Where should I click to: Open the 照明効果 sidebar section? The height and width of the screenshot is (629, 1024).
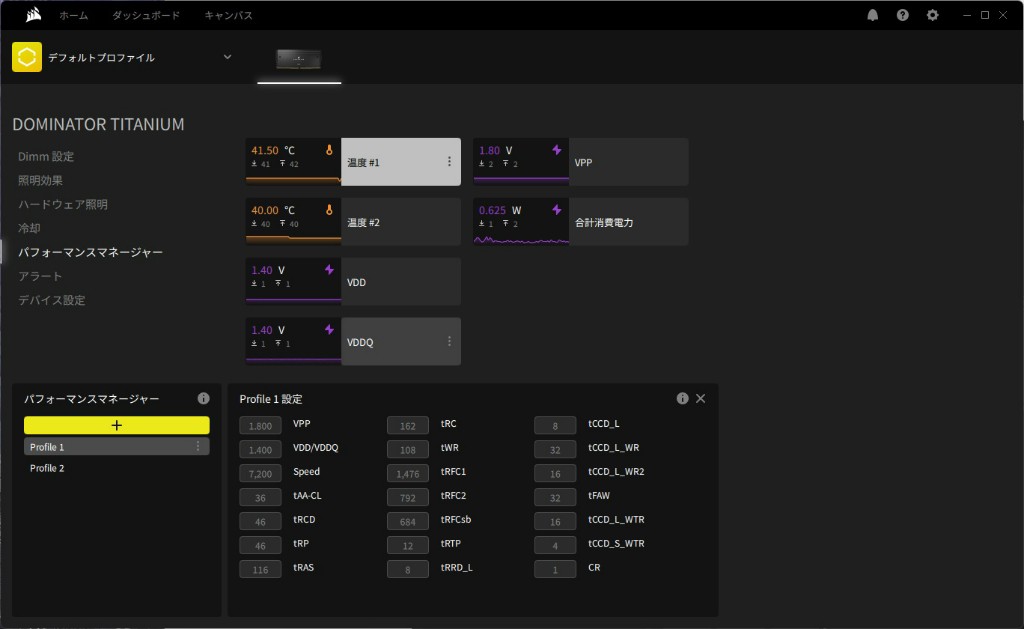[40, 180]
